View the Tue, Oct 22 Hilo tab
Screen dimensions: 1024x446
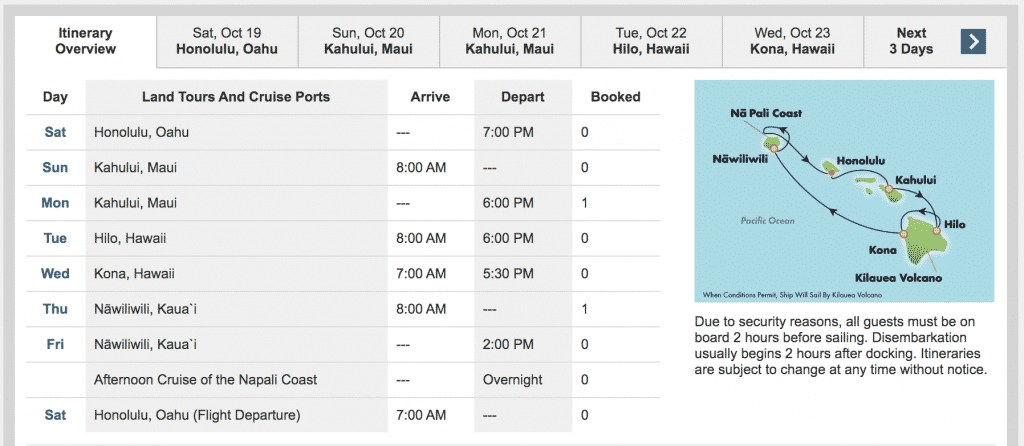(651, 41)
